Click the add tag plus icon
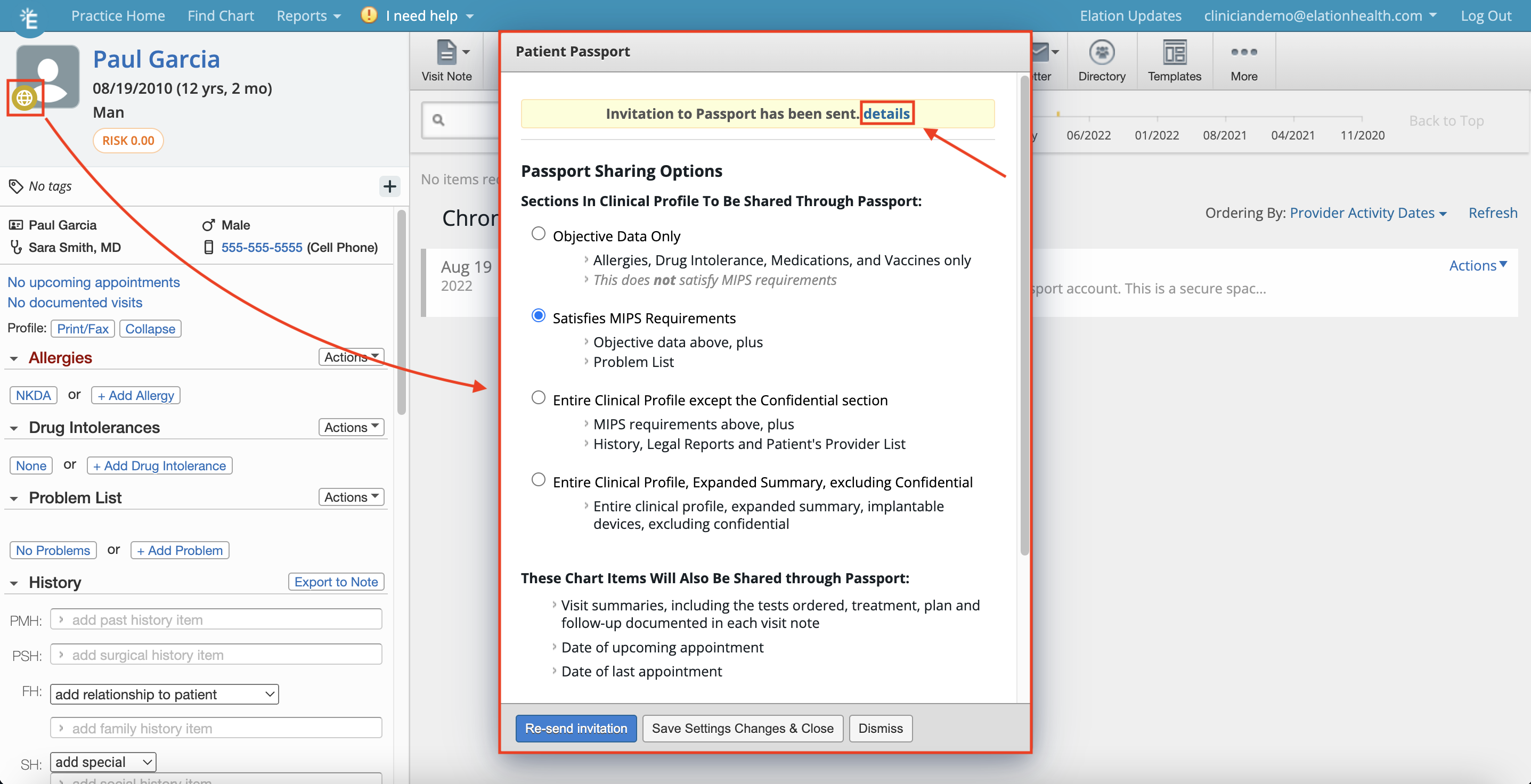Screen dimensions: 1531x784 389,186
